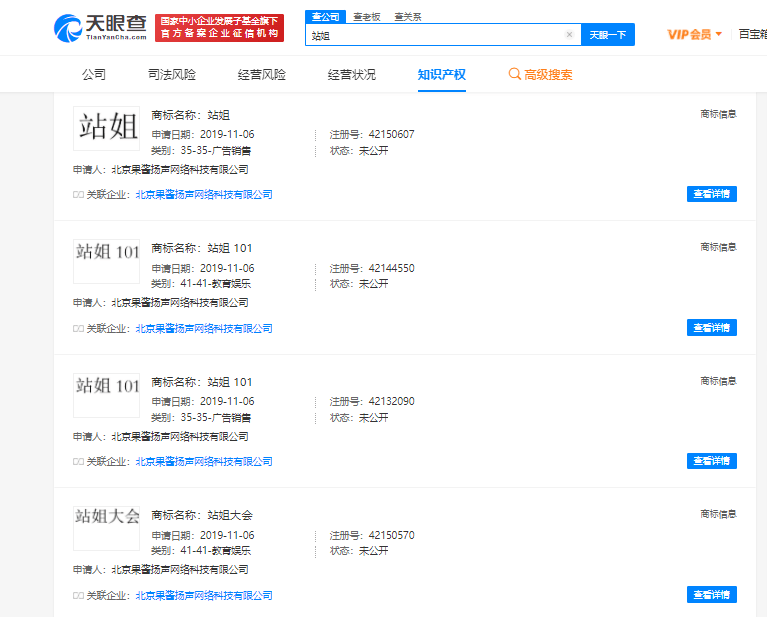Click the TianYanCha logo
This screenshot has width=767, height=617.
pyautogui.click(x=100, y=28)
